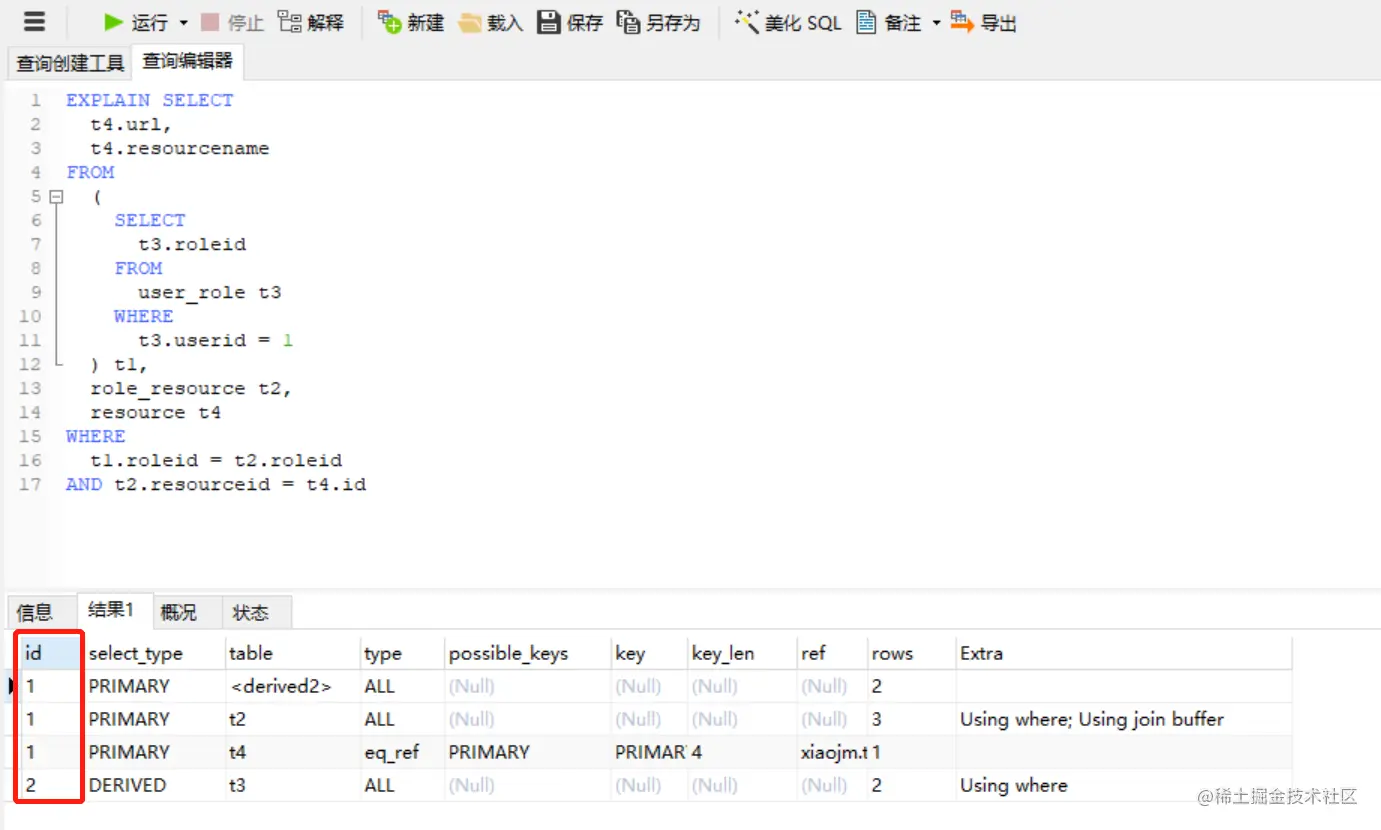Screen dimensions: 1381x830
Task: Click 'role_resource t2,' line in editor
Action: (191, 388)
